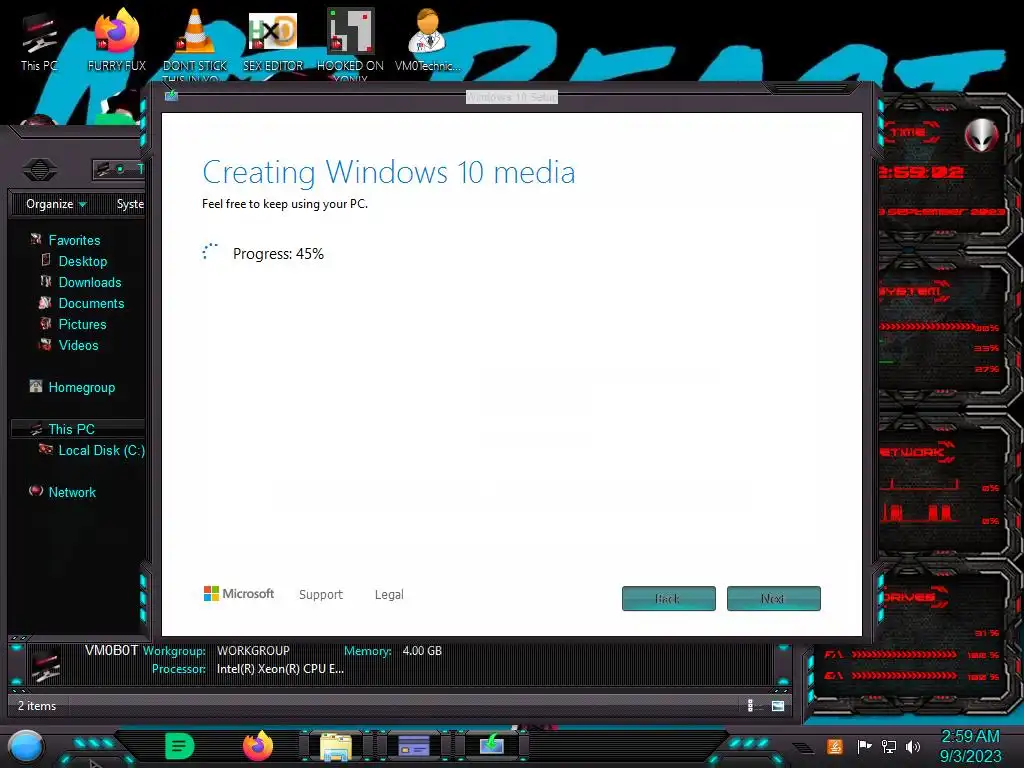Select Network in Explorer sidebar
1024x768 pixels.
[x=72, y=492]
